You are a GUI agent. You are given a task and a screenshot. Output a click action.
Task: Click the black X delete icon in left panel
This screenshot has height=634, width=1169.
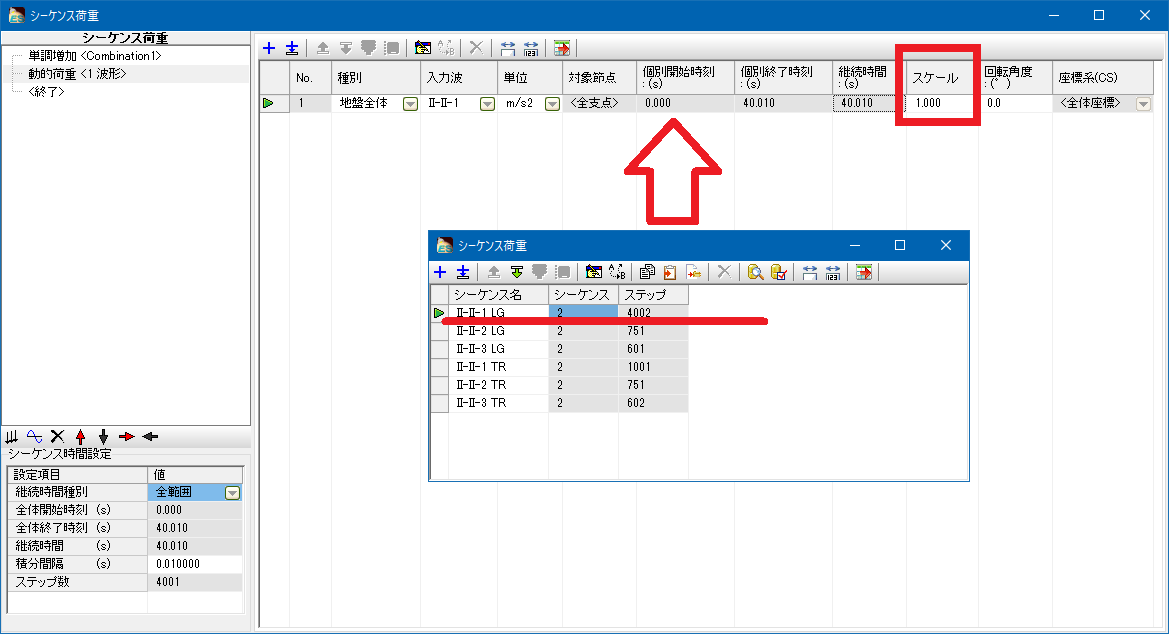click(57, 436)
